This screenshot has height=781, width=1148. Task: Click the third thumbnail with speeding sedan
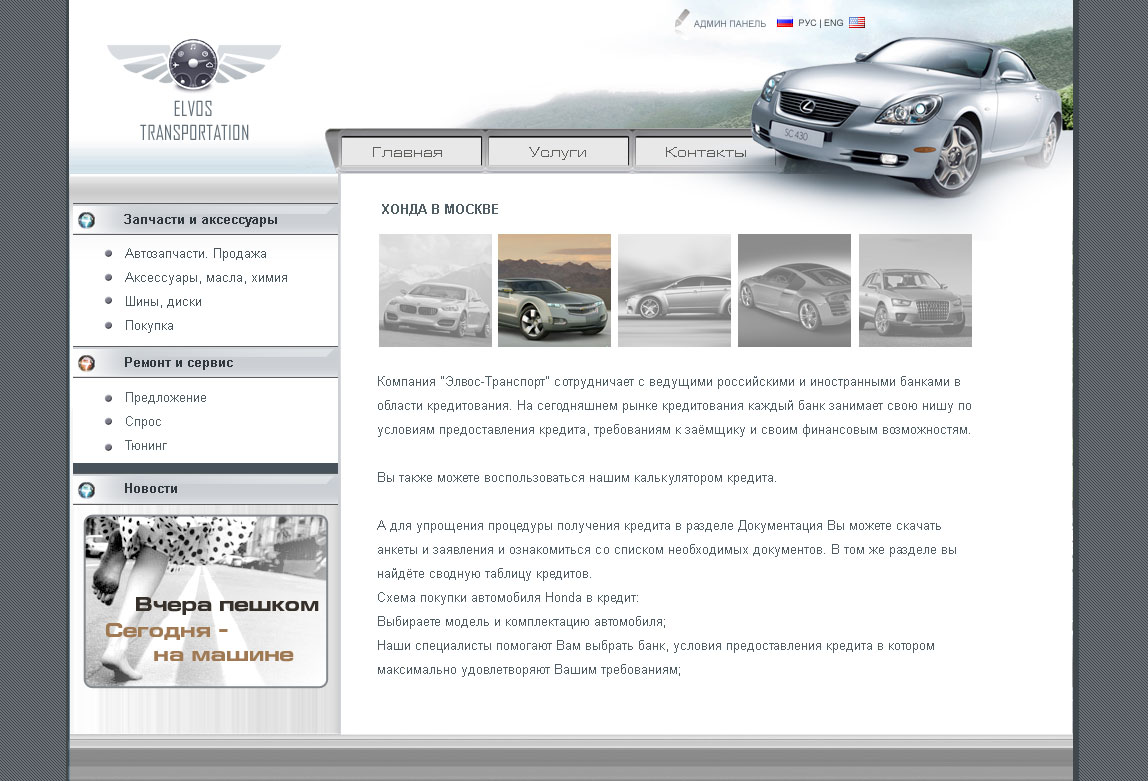[x=674, y=291]
